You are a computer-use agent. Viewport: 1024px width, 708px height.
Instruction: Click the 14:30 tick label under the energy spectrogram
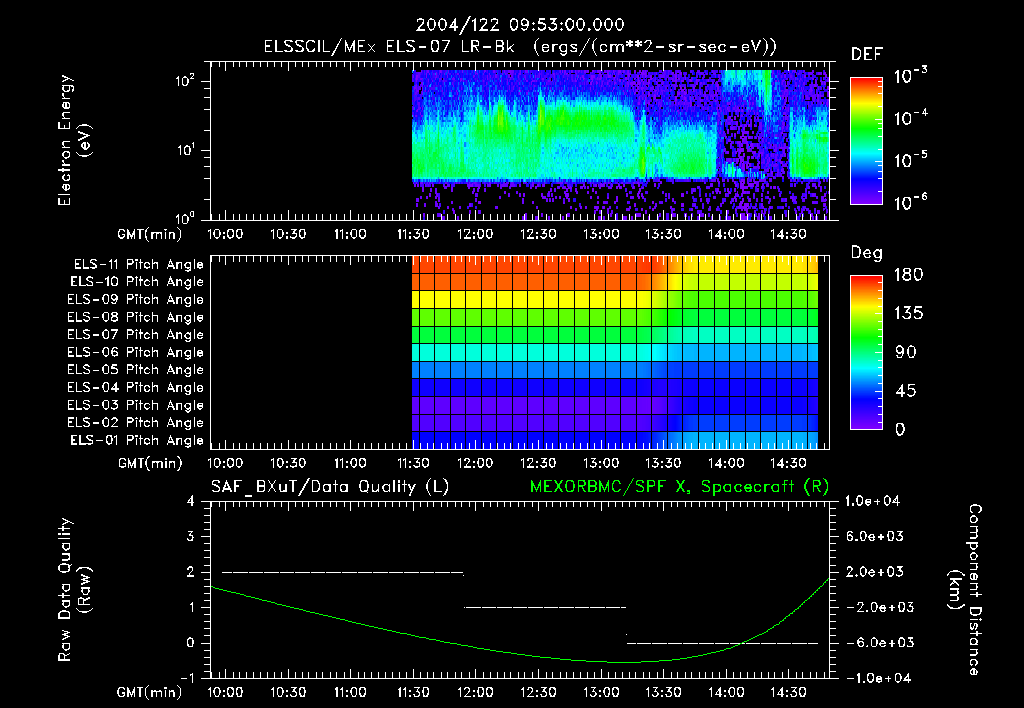(x=788, y=234)
